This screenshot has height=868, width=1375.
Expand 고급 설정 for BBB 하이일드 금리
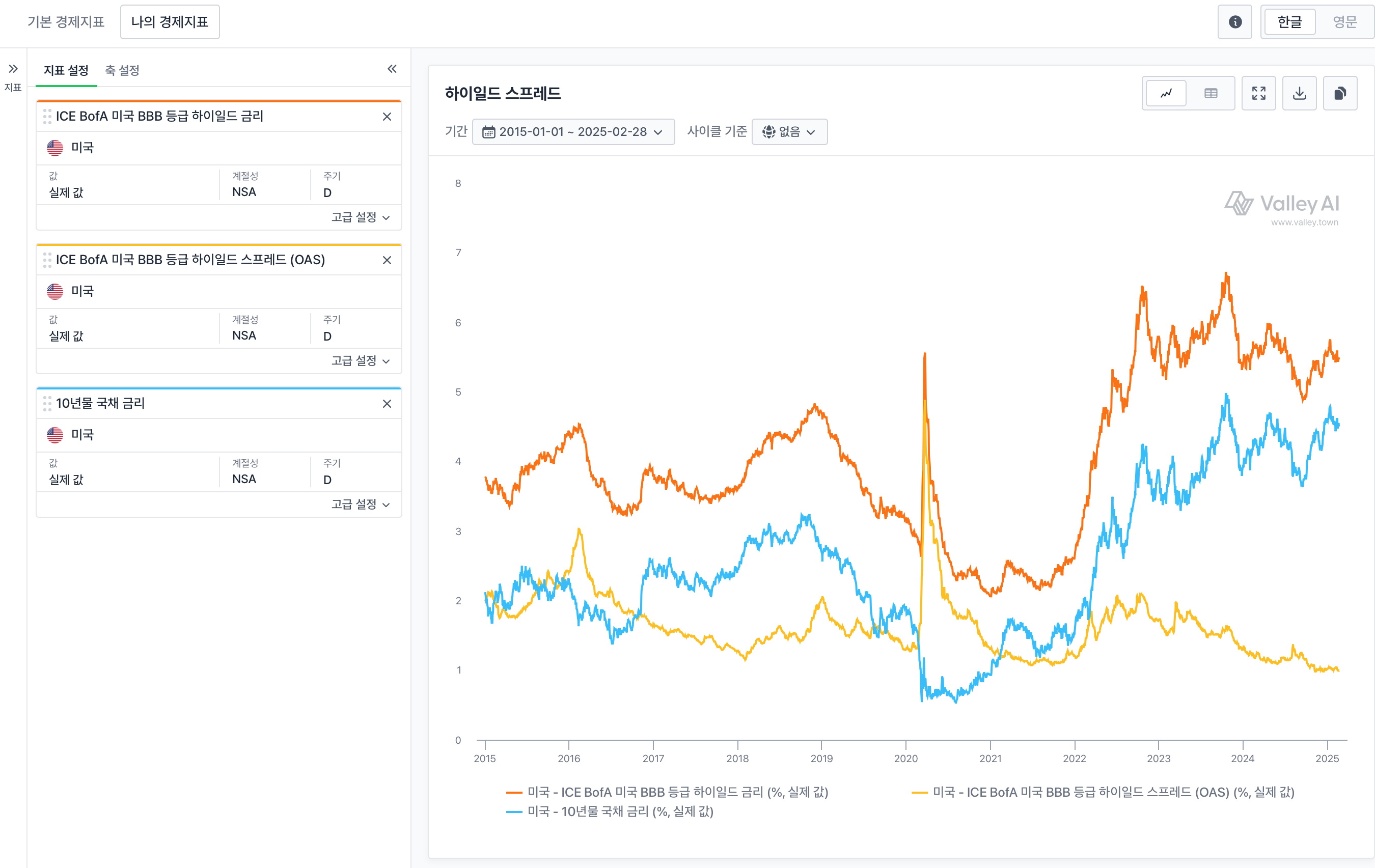point(361,217)
